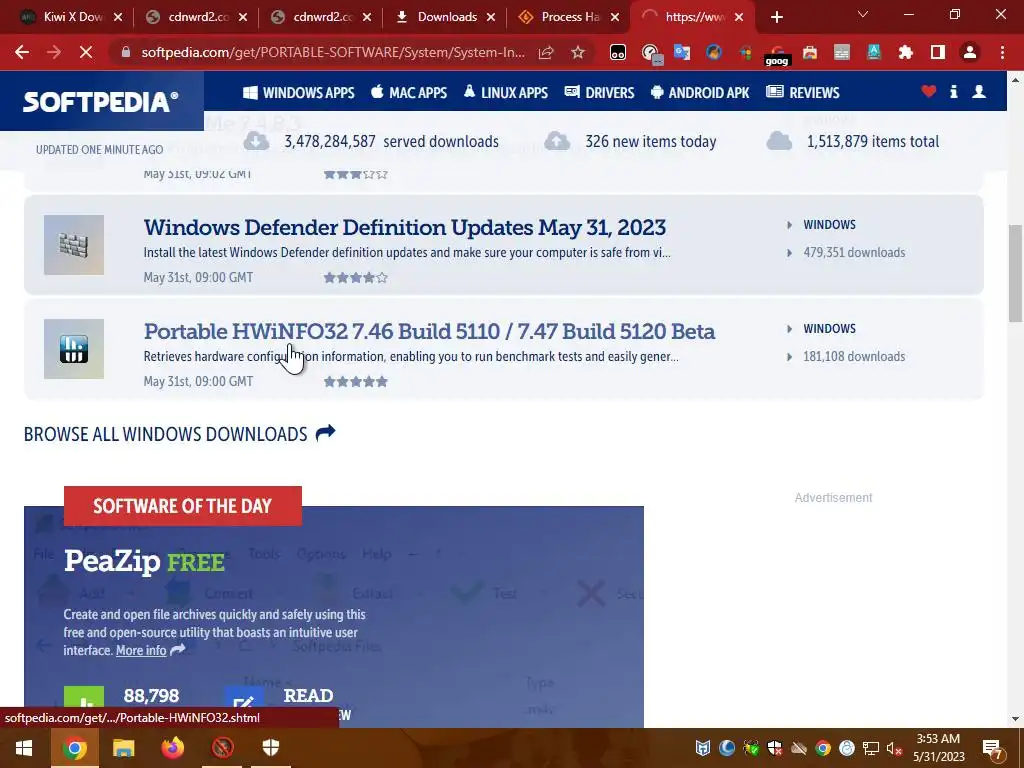Viewport: 1024px width, 768px height.
Task: Click the Windows Security shield taskbar icon
Action: 271,748
